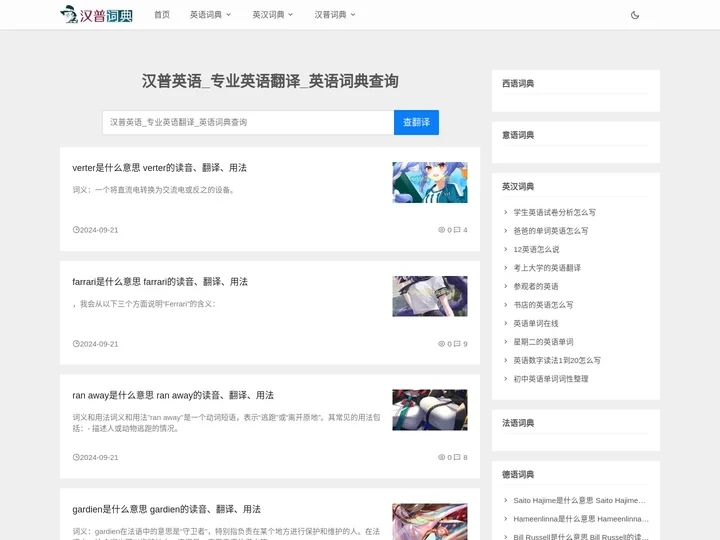This screenshot has height=540, width=720.
Task: Expand the 英汉词典 nav dropdown
Action: click(273, 15)
